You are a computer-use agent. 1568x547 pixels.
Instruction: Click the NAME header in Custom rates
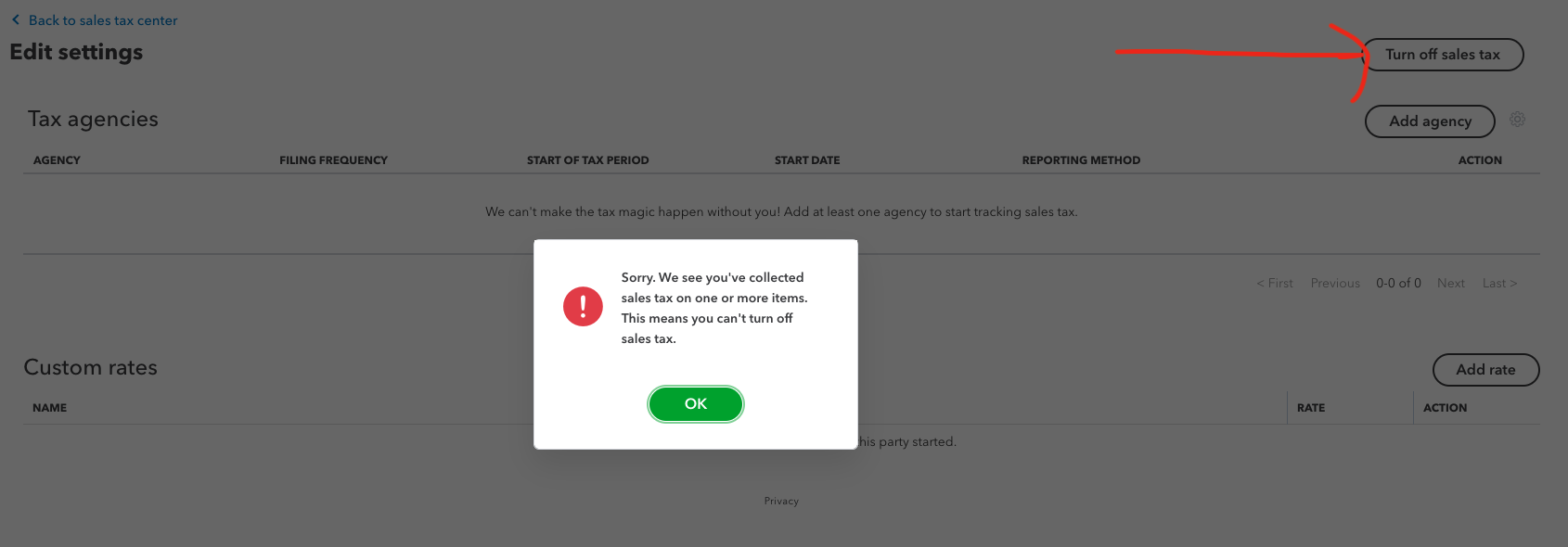[49, 408]
